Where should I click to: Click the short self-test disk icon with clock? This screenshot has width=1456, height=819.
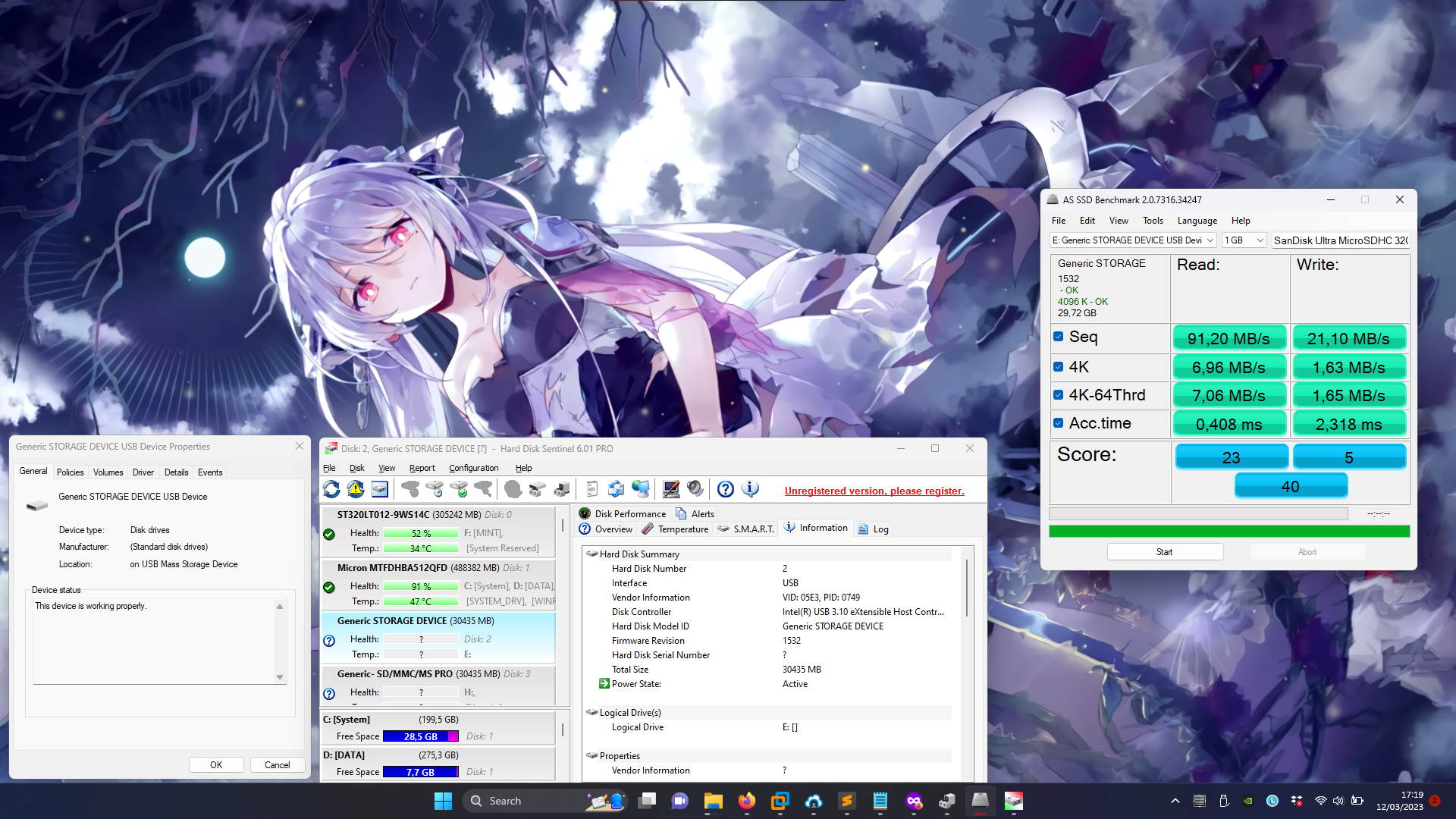(x=435, y=490)
